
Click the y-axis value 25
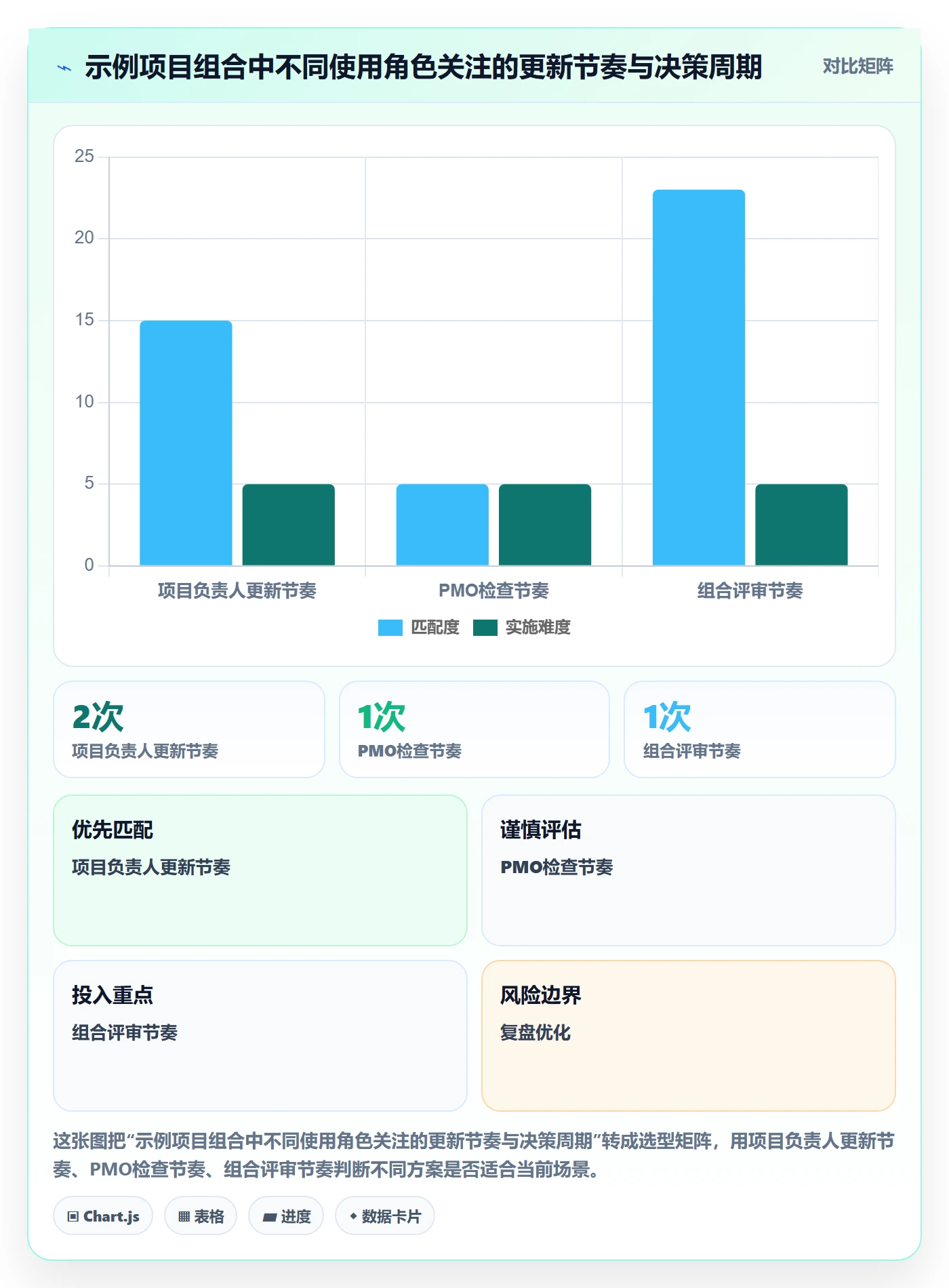(x=84, y=157)
